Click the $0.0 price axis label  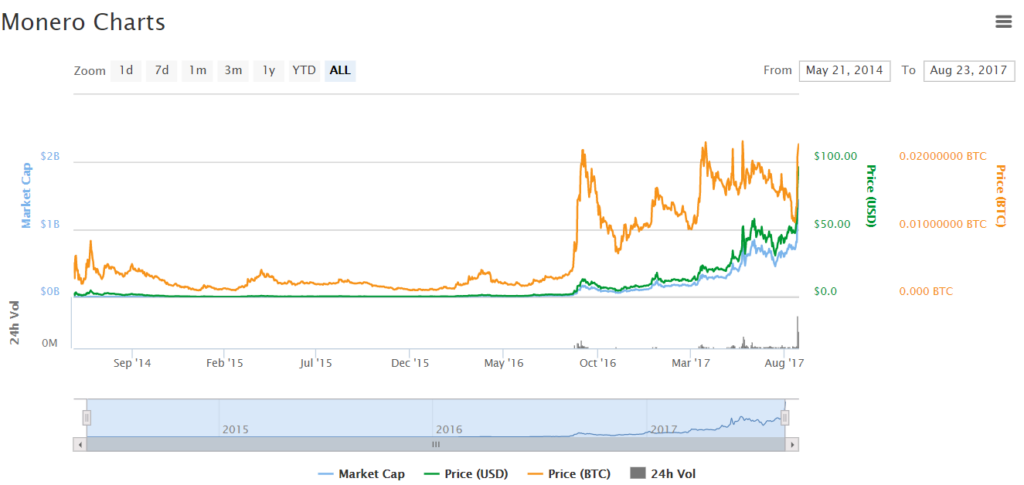coord(827,291)
